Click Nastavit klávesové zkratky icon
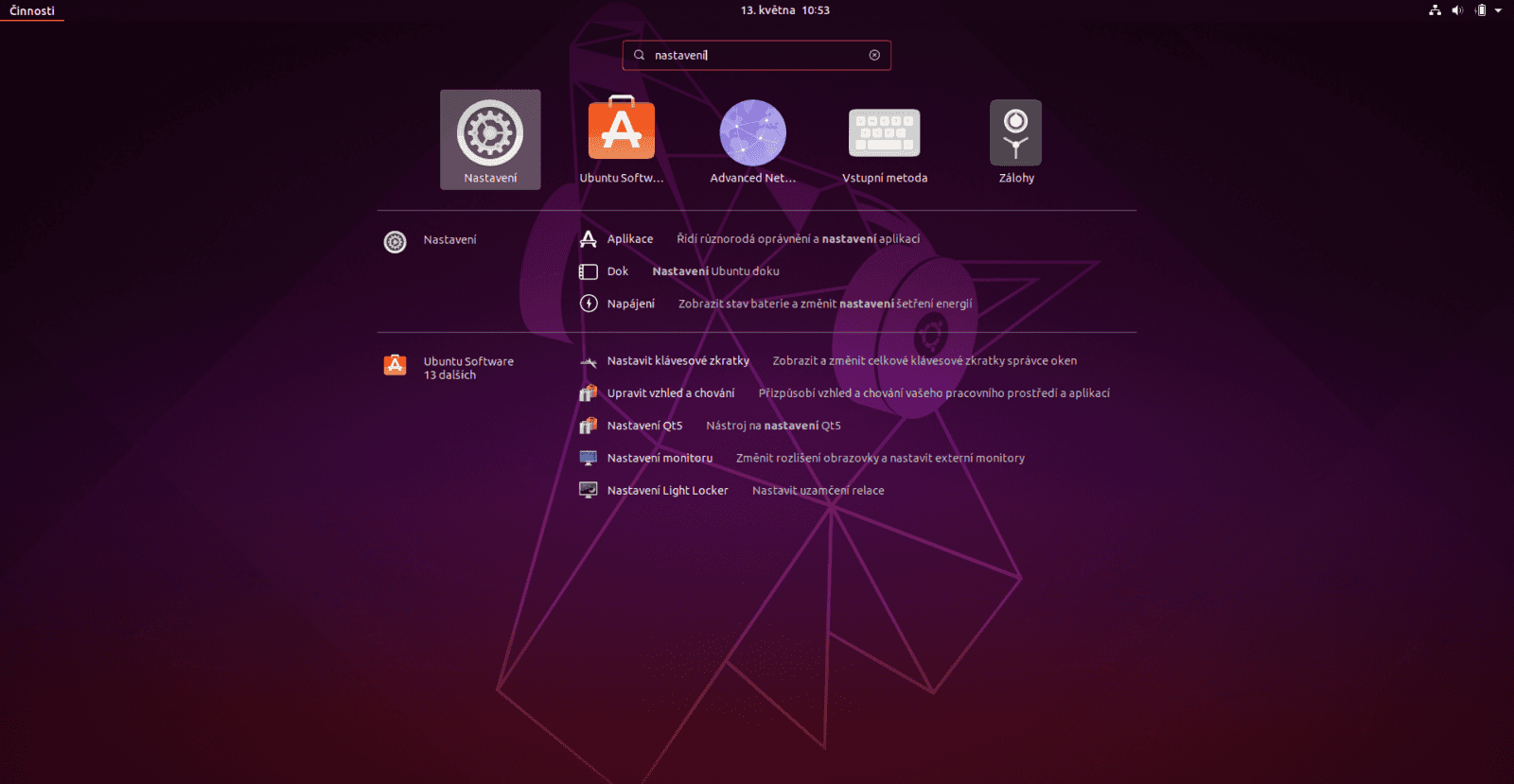Viewport: 1514px width, 784px height. [x=589, y=361]
